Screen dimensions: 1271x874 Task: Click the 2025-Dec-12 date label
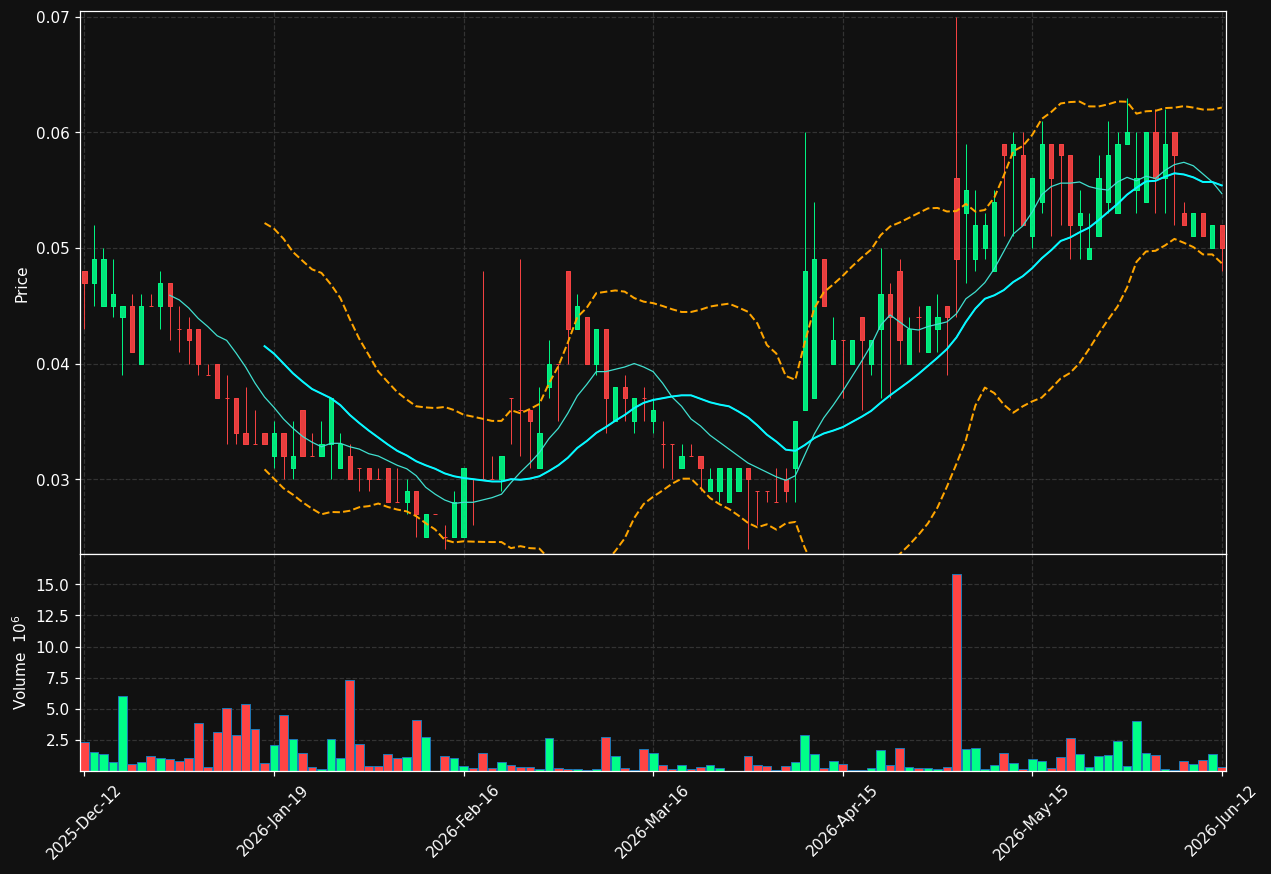pyautogui.click(x=83, y=821)
